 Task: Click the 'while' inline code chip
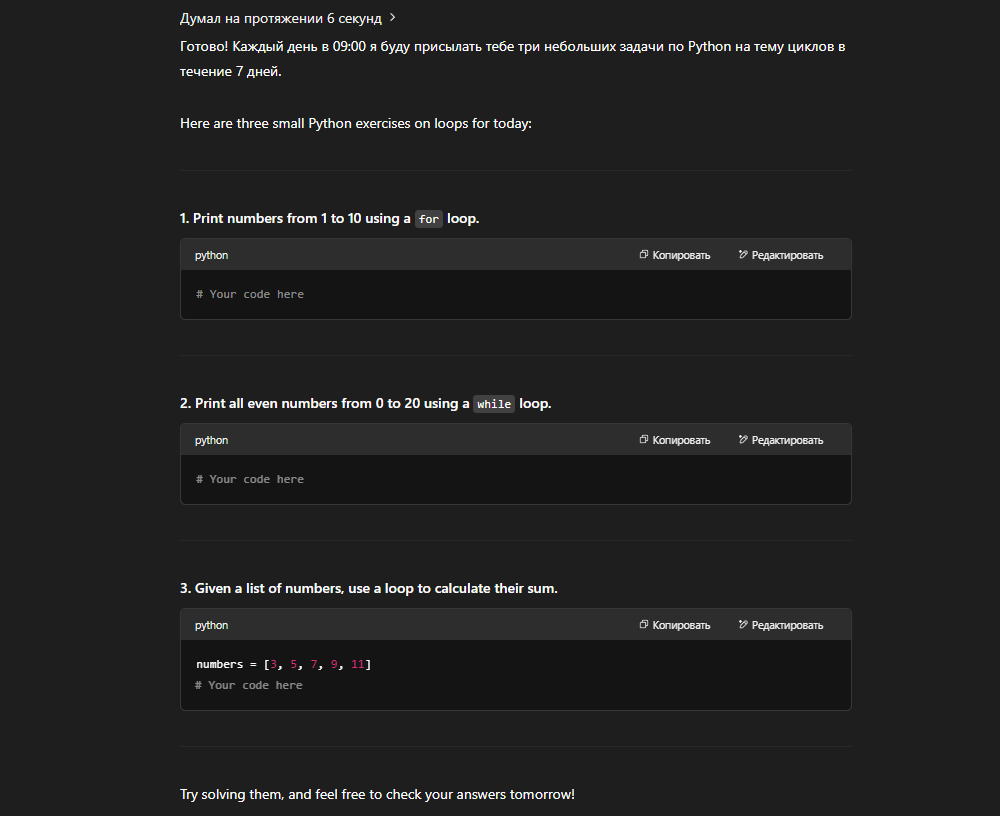[x=494, y=404]
